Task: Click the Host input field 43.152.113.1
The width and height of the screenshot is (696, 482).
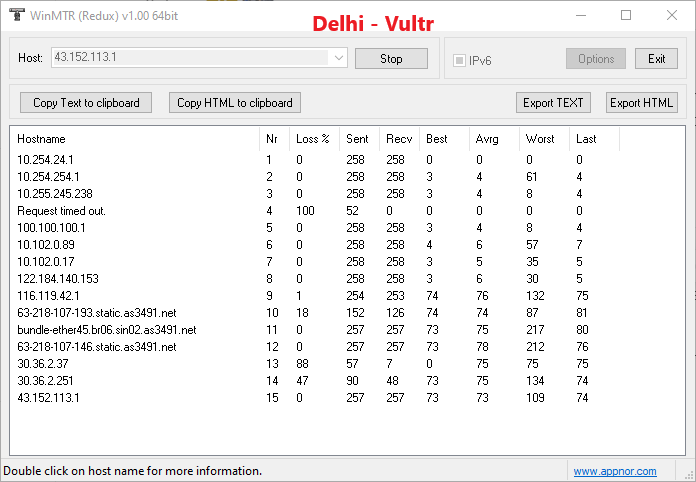Action: (x=190, y=58)
